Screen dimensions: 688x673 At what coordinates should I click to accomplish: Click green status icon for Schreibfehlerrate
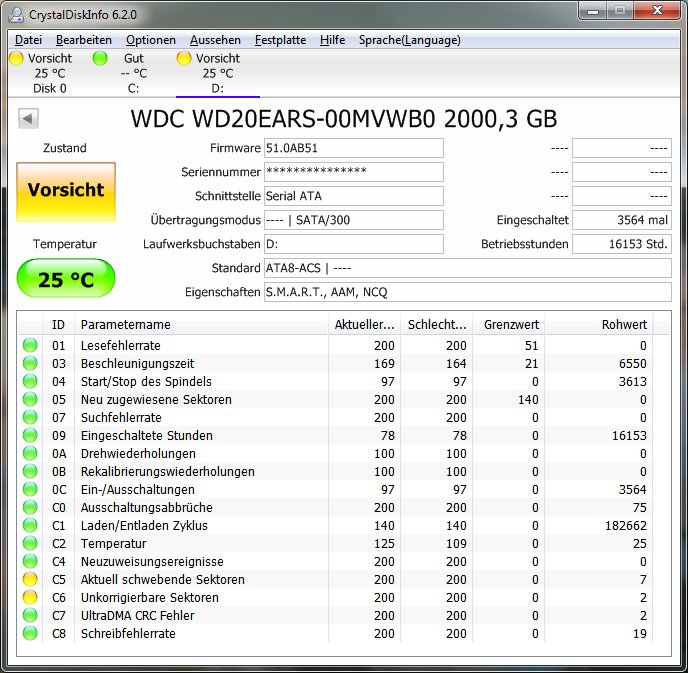(x=30, y=633)
